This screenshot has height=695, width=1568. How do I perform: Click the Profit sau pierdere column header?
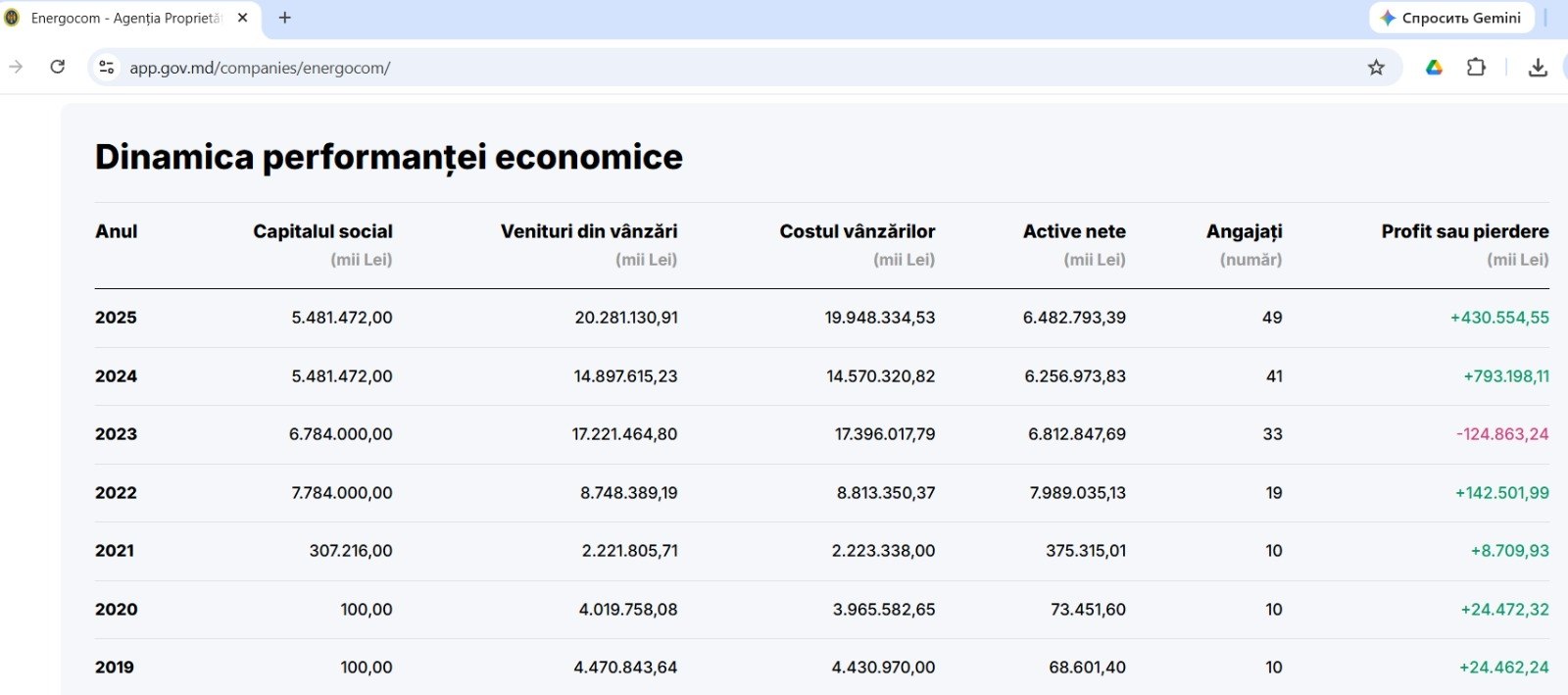(1465, 231)
